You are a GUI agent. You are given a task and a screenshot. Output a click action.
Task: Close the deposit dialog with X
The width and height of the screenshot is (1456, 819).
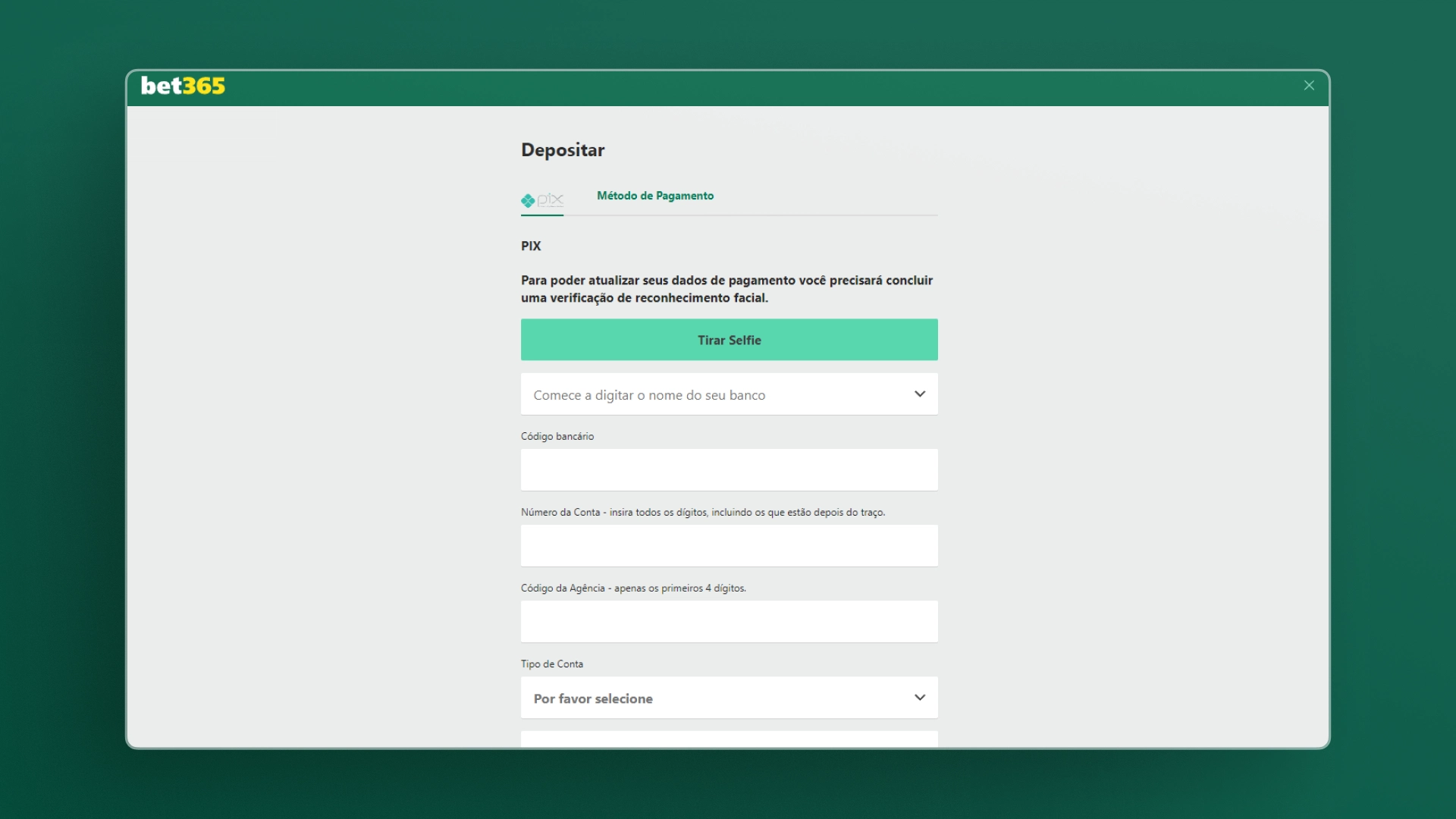pyautogui.click(x=1309, y=86)
